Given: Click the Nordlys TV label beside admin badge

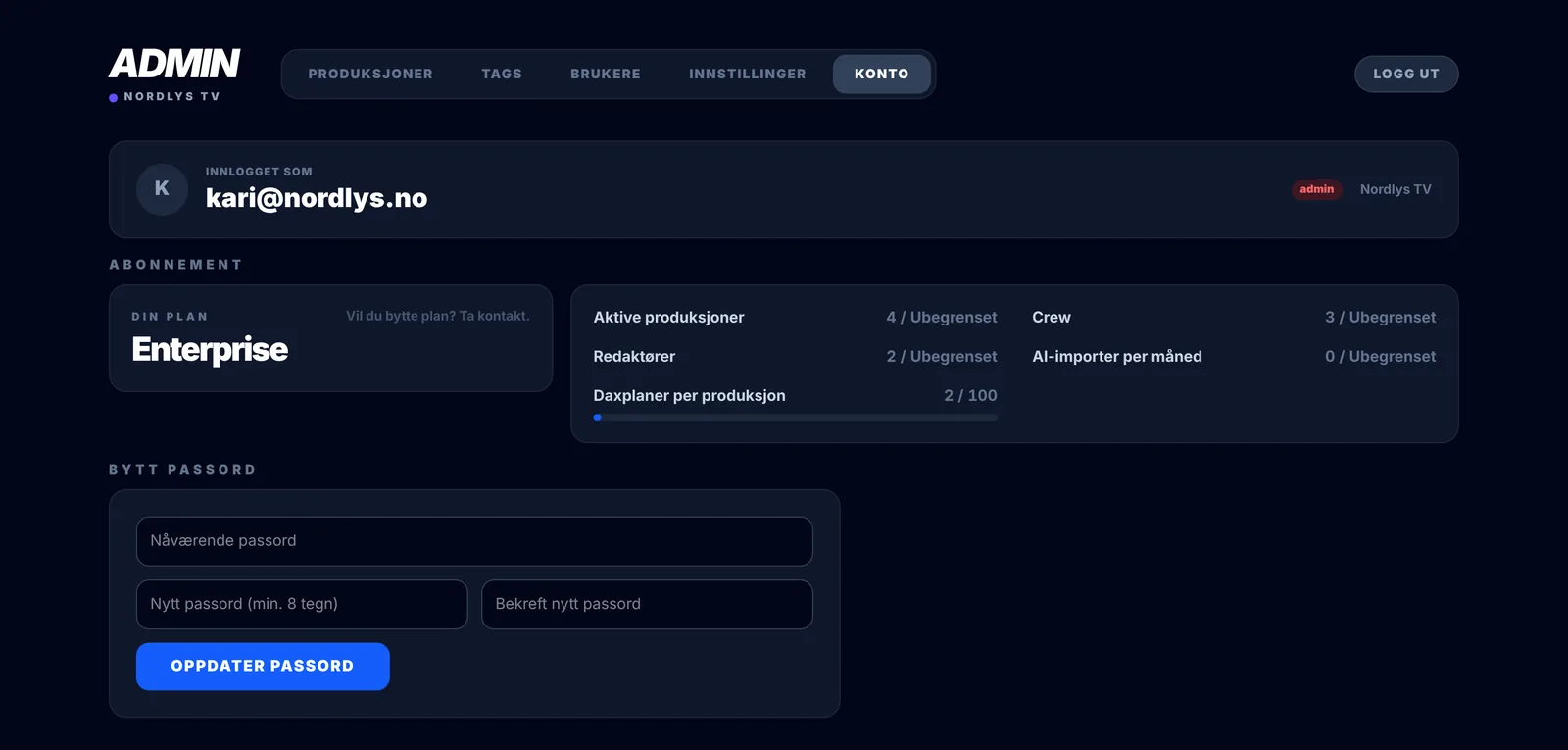Looking at the screenshot, I should click(1396, 189).
